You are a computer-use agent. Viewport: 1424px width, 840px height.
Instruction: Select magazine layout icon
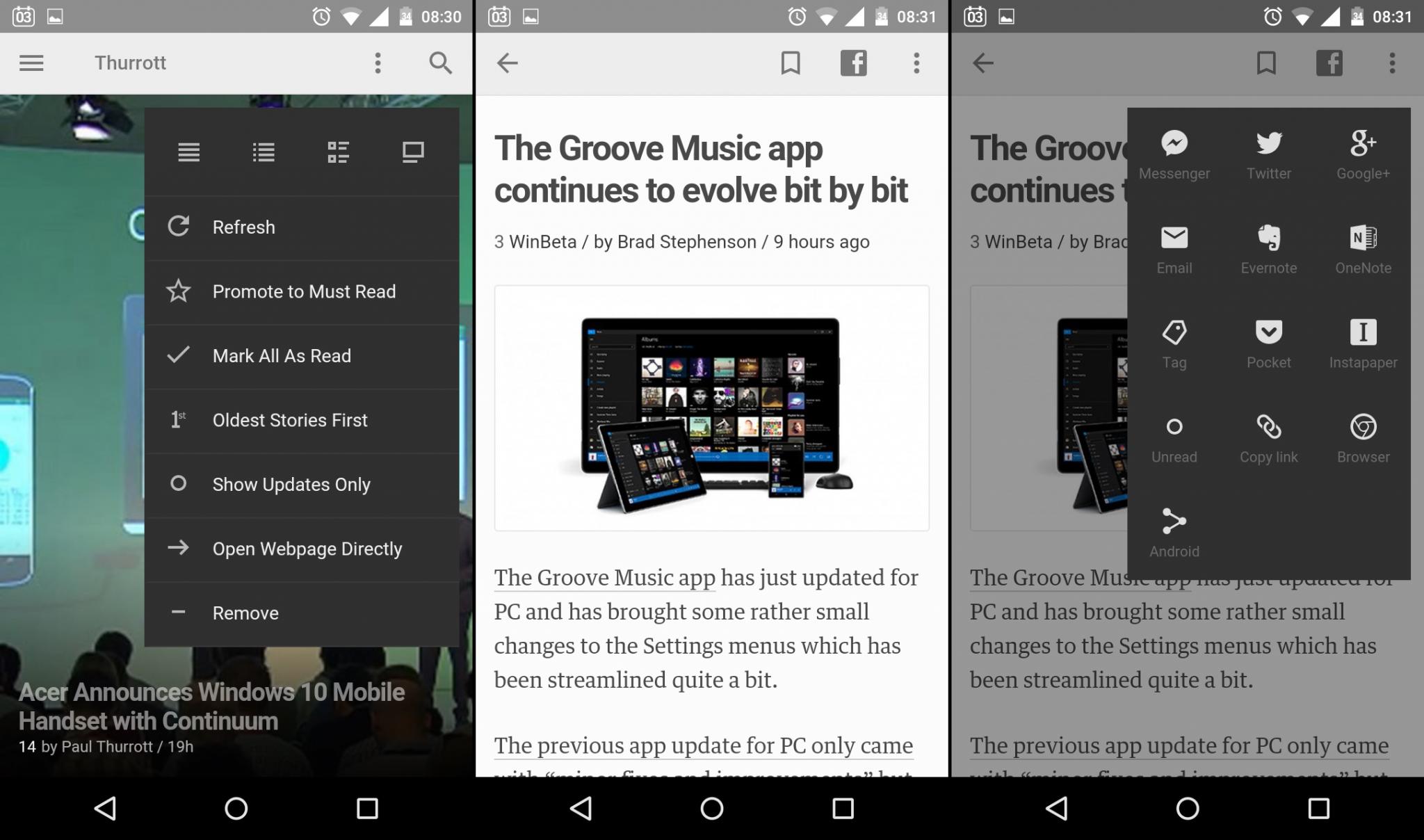coord(338,152)
